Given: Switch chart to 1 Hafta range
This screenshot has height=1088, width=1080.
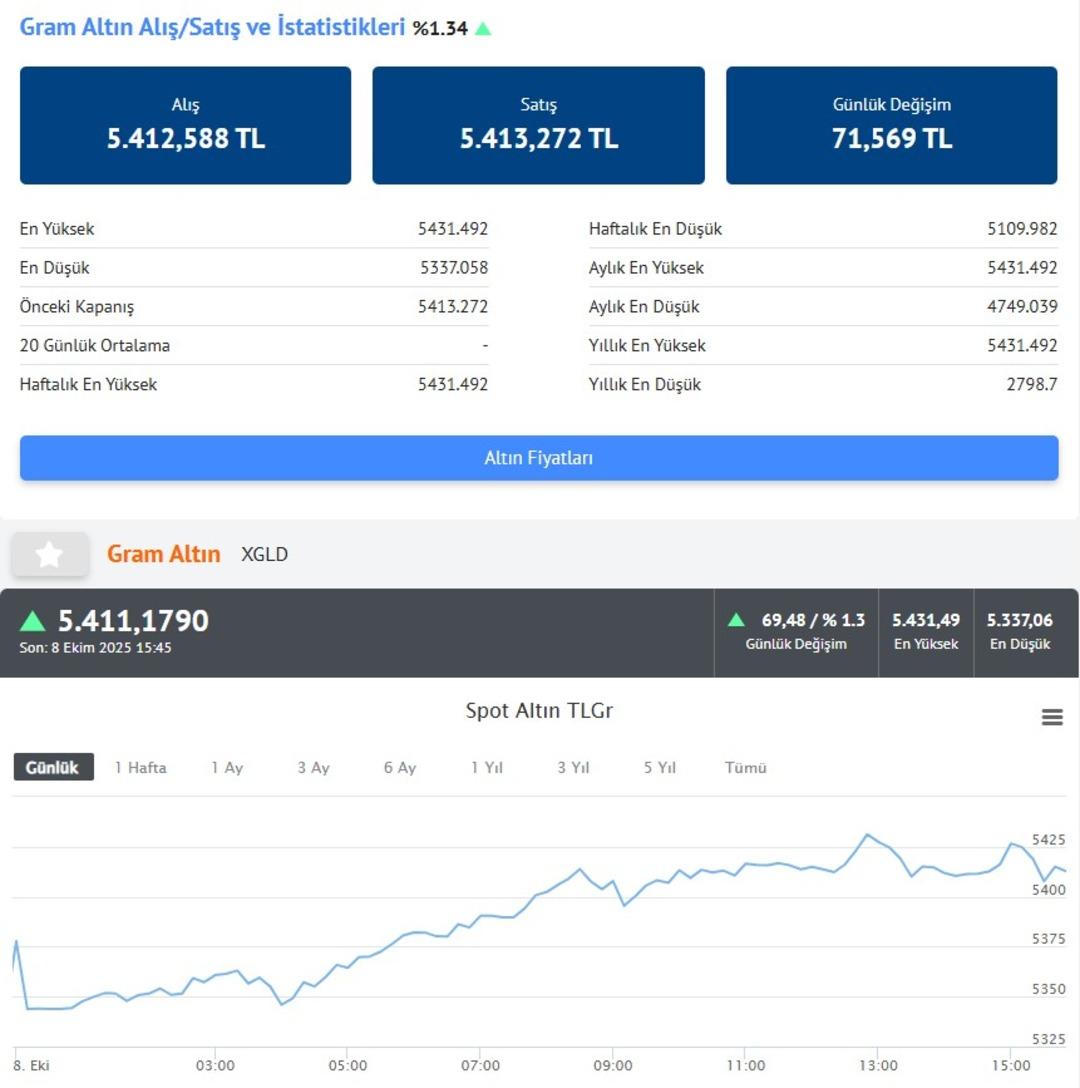Looking at the screenshot, I should pyautogui.click(x=140, y=768).
